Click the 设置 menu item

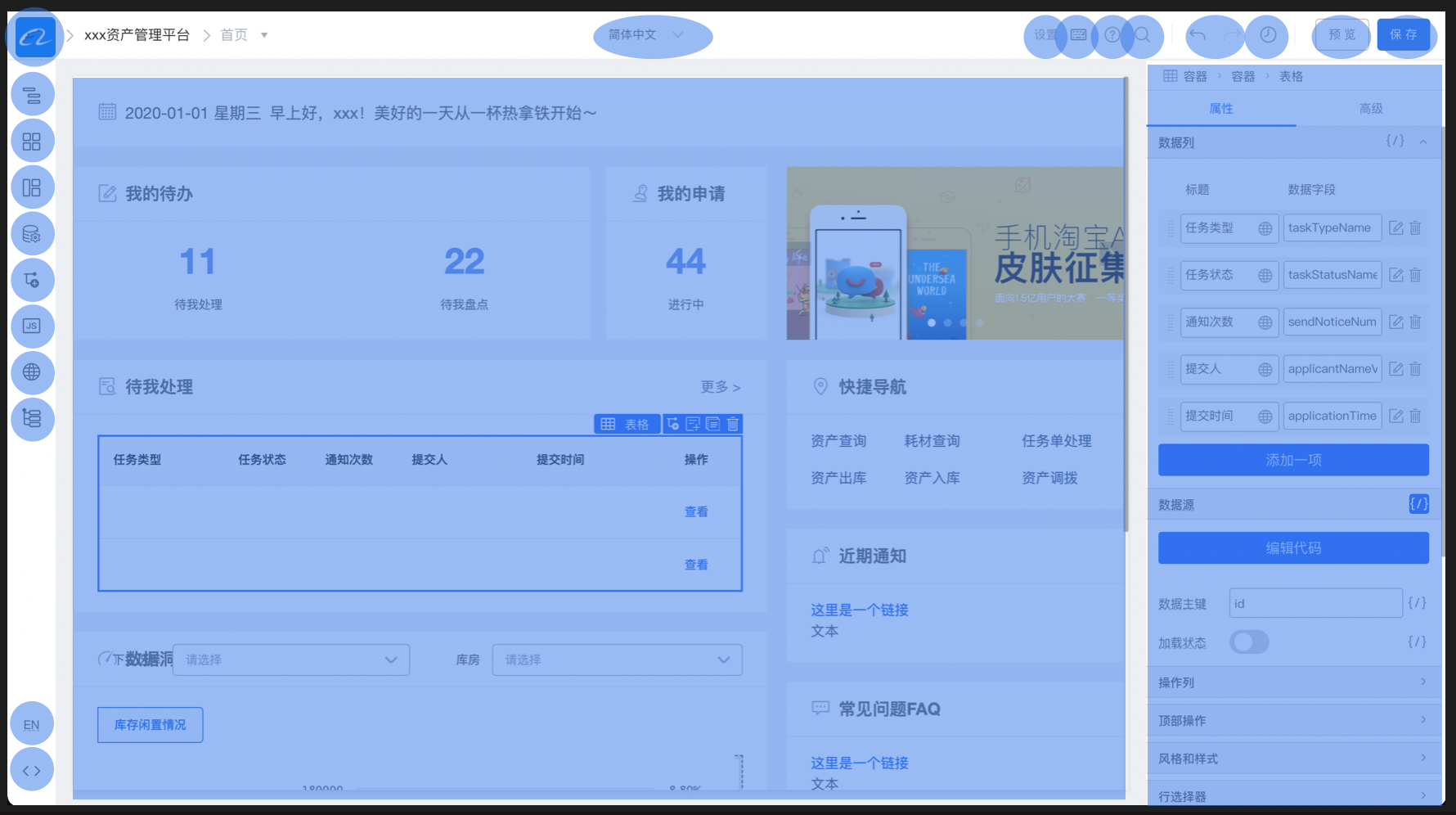coord(1045,35)
